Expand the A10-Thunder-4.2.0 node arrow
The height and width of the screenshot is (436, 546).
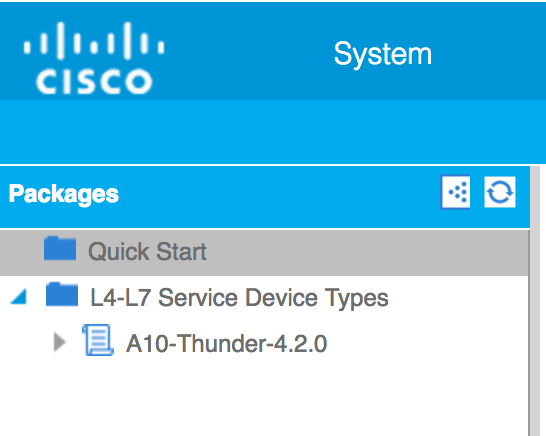point(60,342)
